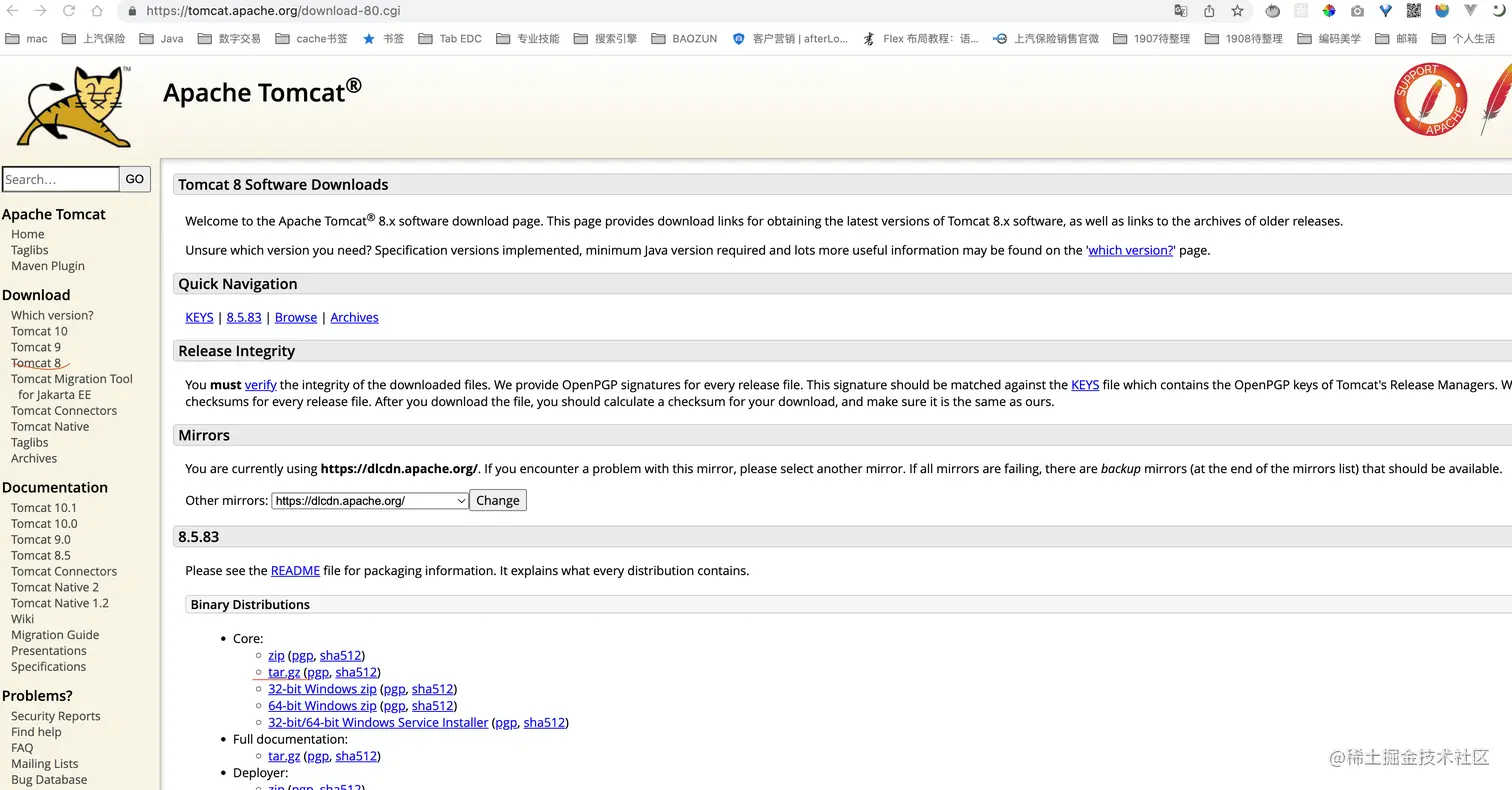Image resolution: width=1512 pixels, height=790 pixels.
Task: Open the Maven Plugin sidebar link
Action: [48, 266]
